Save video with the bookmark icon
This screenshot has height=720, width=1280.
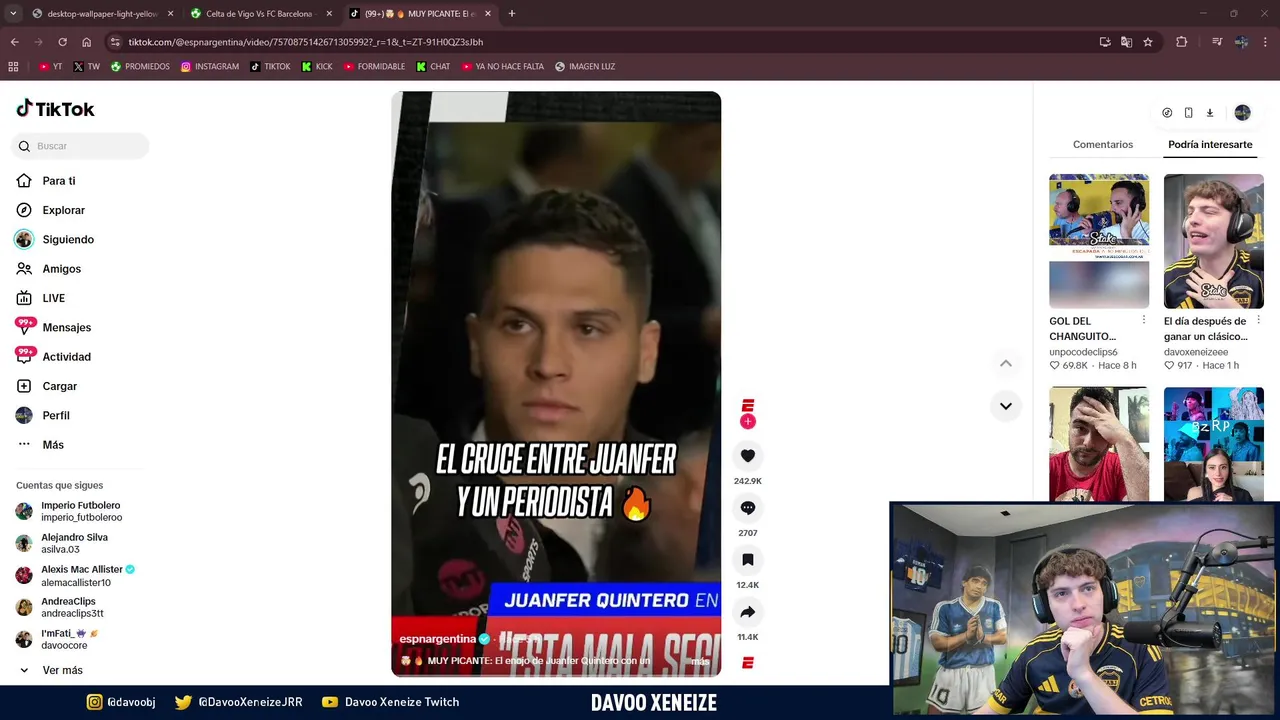[x=747, y=560]
